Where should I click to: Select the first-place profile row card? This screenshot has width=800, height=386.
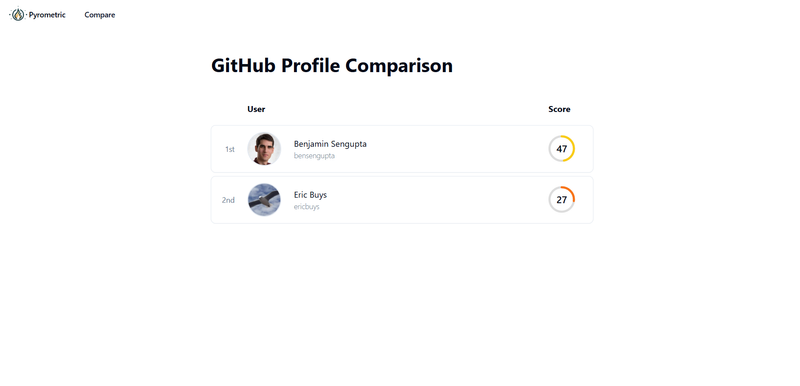click(402, 149)
